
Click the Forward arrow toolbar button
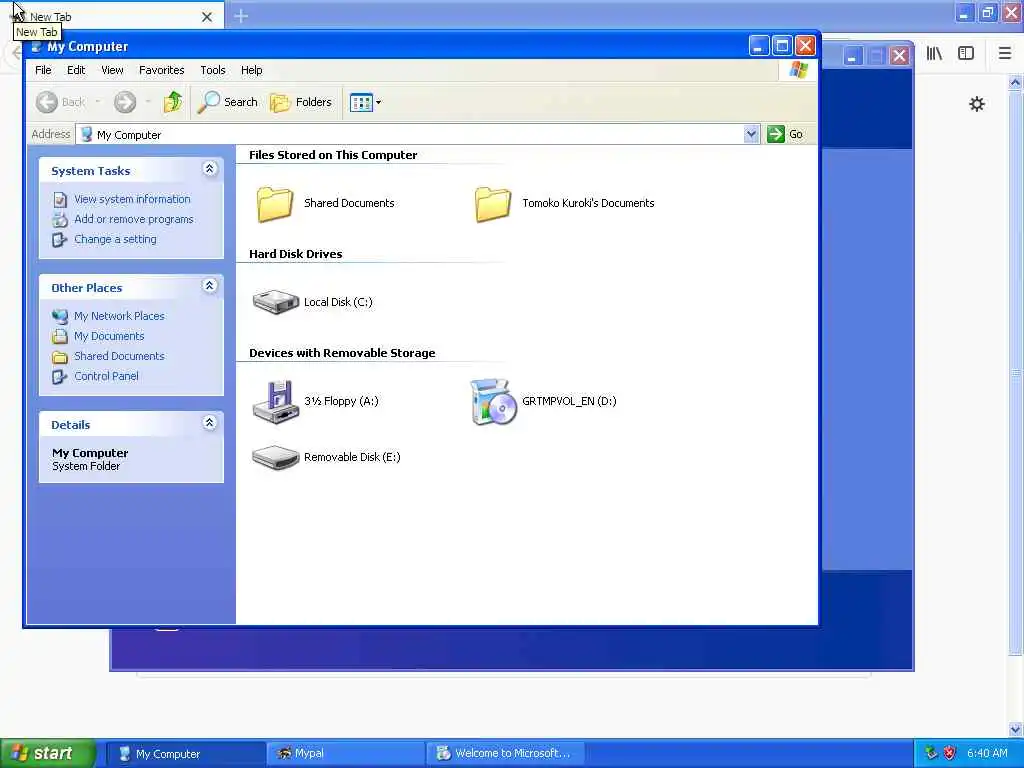[x=125, y=102]
